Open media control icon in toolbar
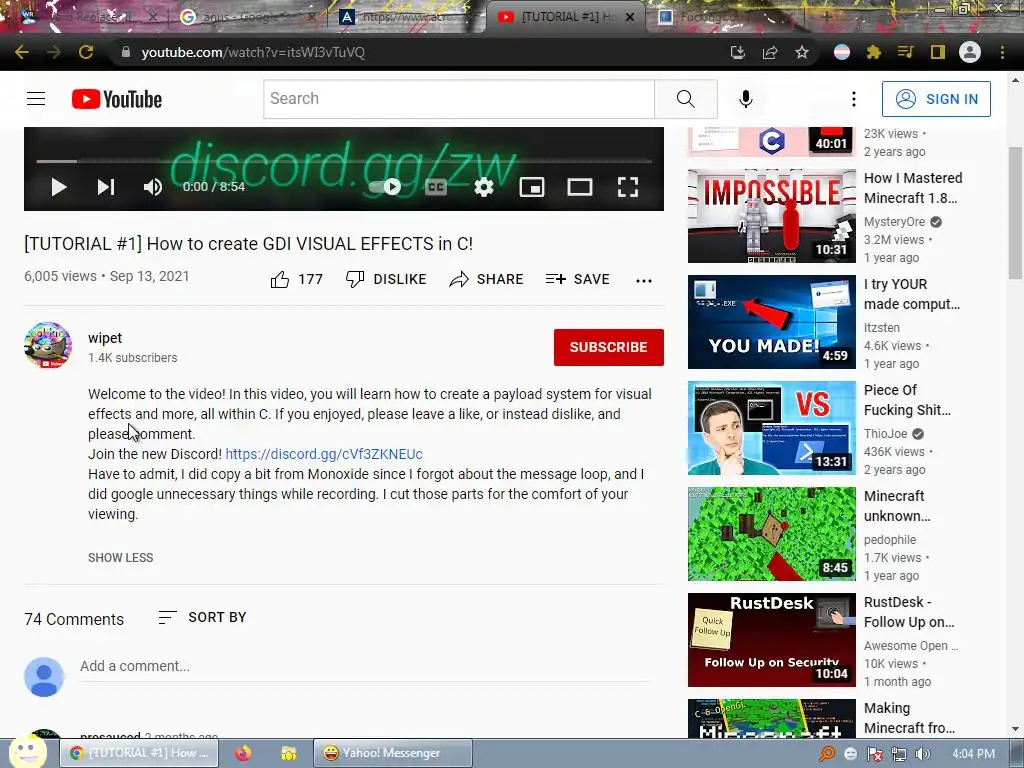Screen dimensions: 1024x768 (906, 52)
